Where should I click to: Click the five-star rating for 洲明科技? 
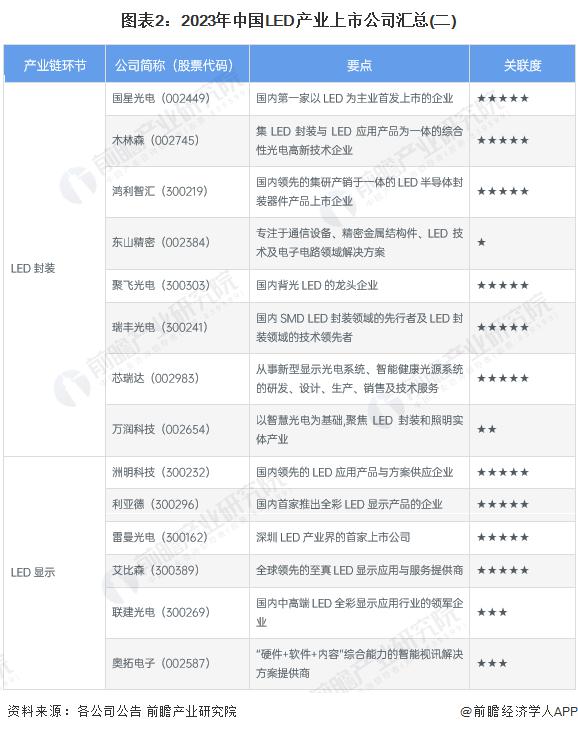(503, 472)
